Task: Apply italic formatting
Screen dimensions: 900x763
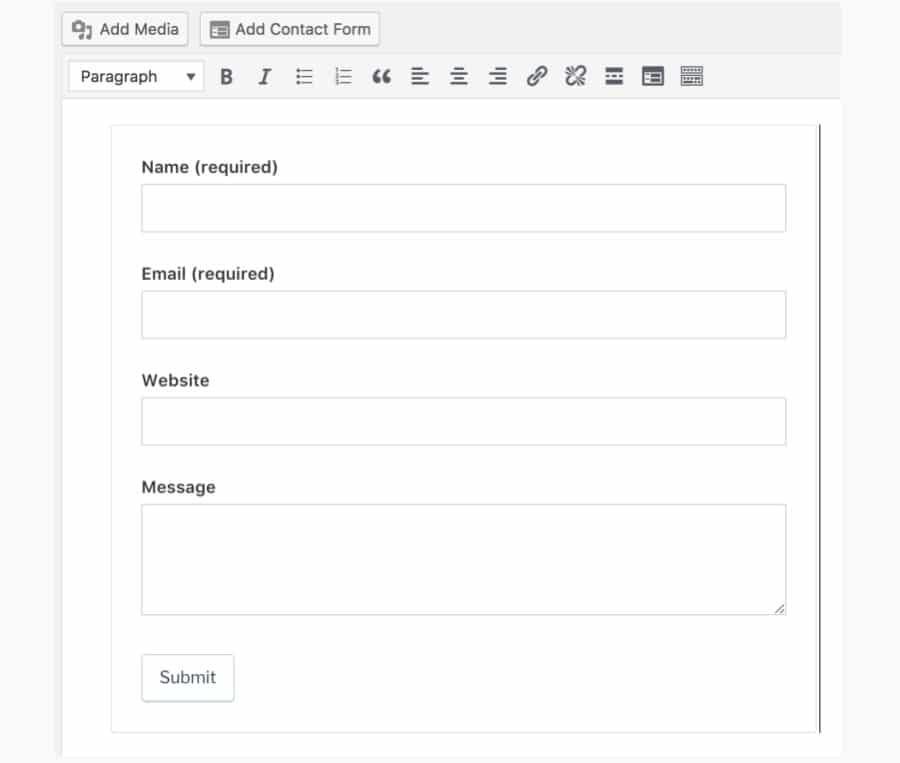Action: [x=263, y=76]
